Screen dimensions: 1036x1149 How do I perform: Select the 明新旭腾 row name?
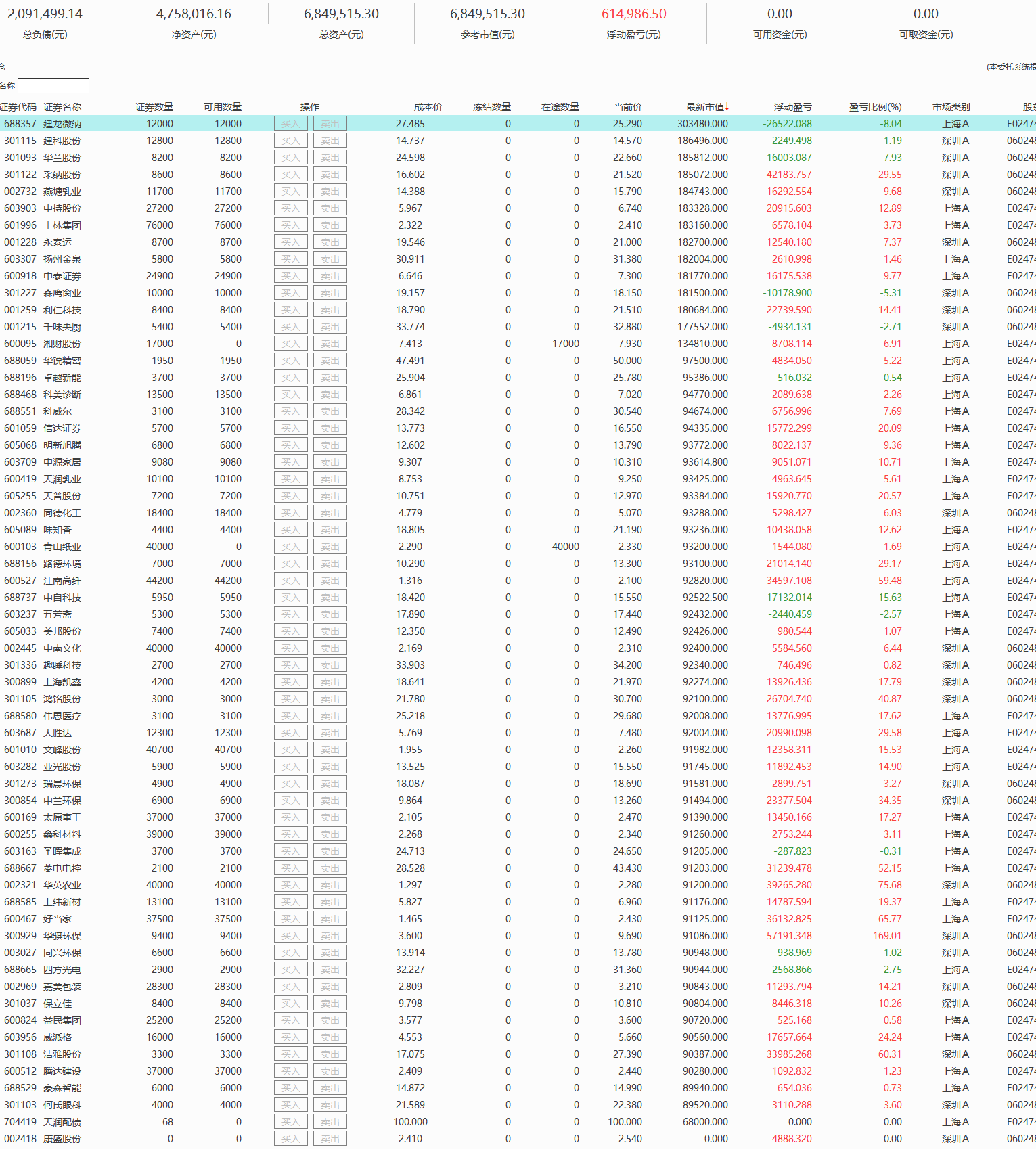coord(62,445)
